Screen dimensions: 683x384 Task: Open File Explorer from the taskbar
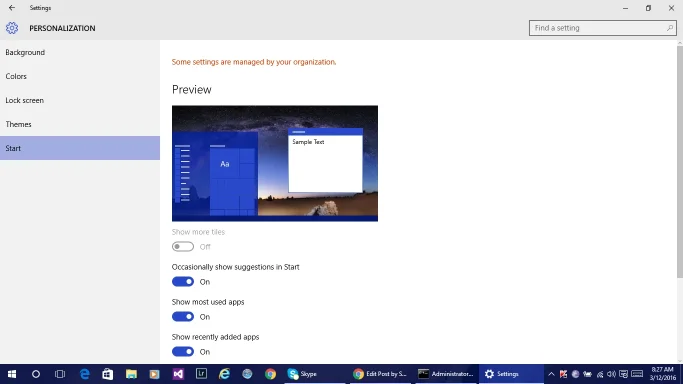click(x=131, y=374)
